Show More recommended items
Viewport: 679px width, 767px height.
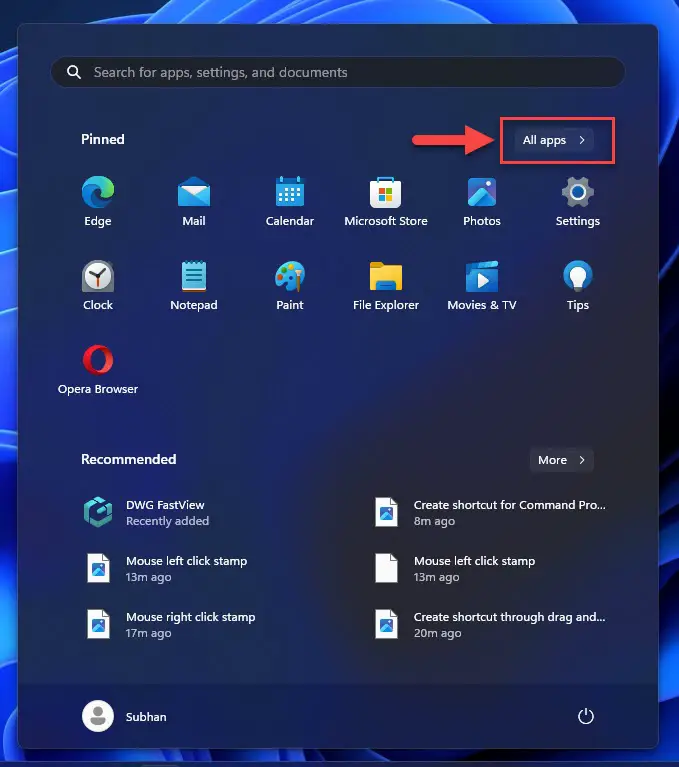562,460
